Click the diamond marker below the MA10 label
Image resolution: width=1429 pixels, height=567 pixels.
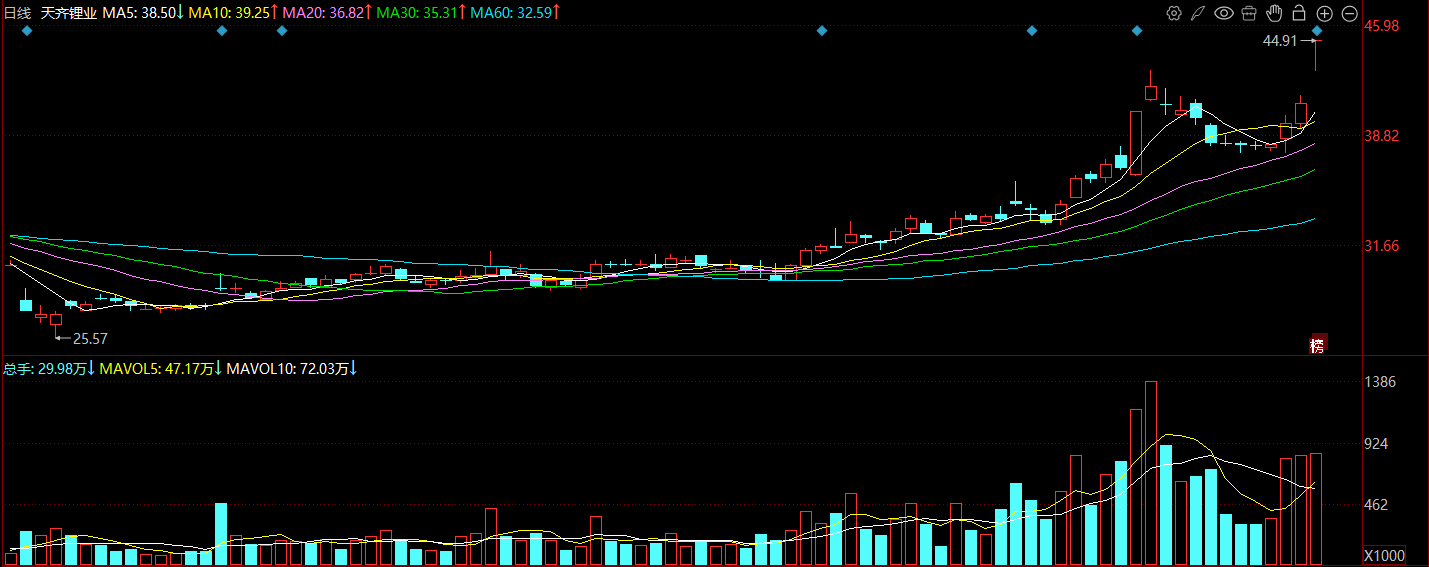coord(222,31)
